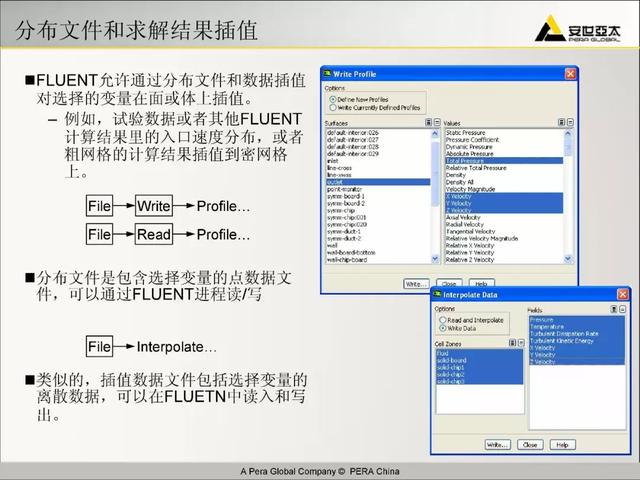Select symm-duct-2 in Surfaces
Image resolution: width=640 pixels, height=480 pixels.
[x=378, y=238]
